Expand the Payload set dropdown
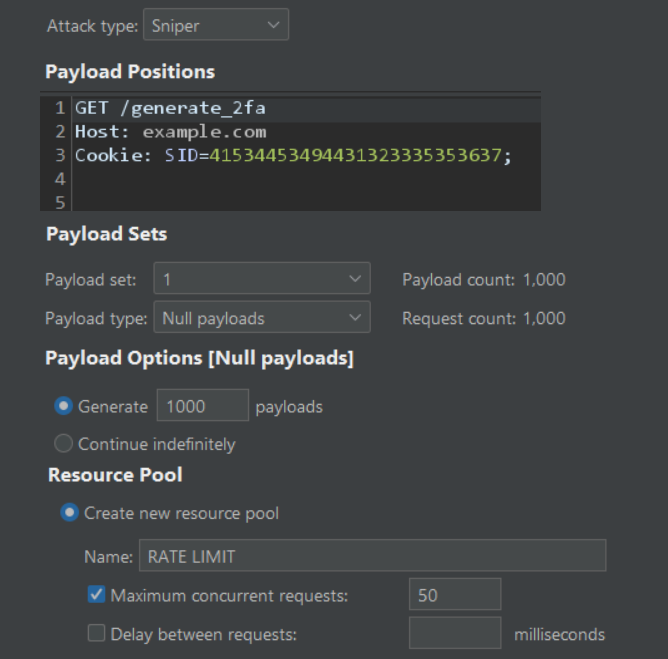Viewport: 668px width, 659px height. click(262, 279)
